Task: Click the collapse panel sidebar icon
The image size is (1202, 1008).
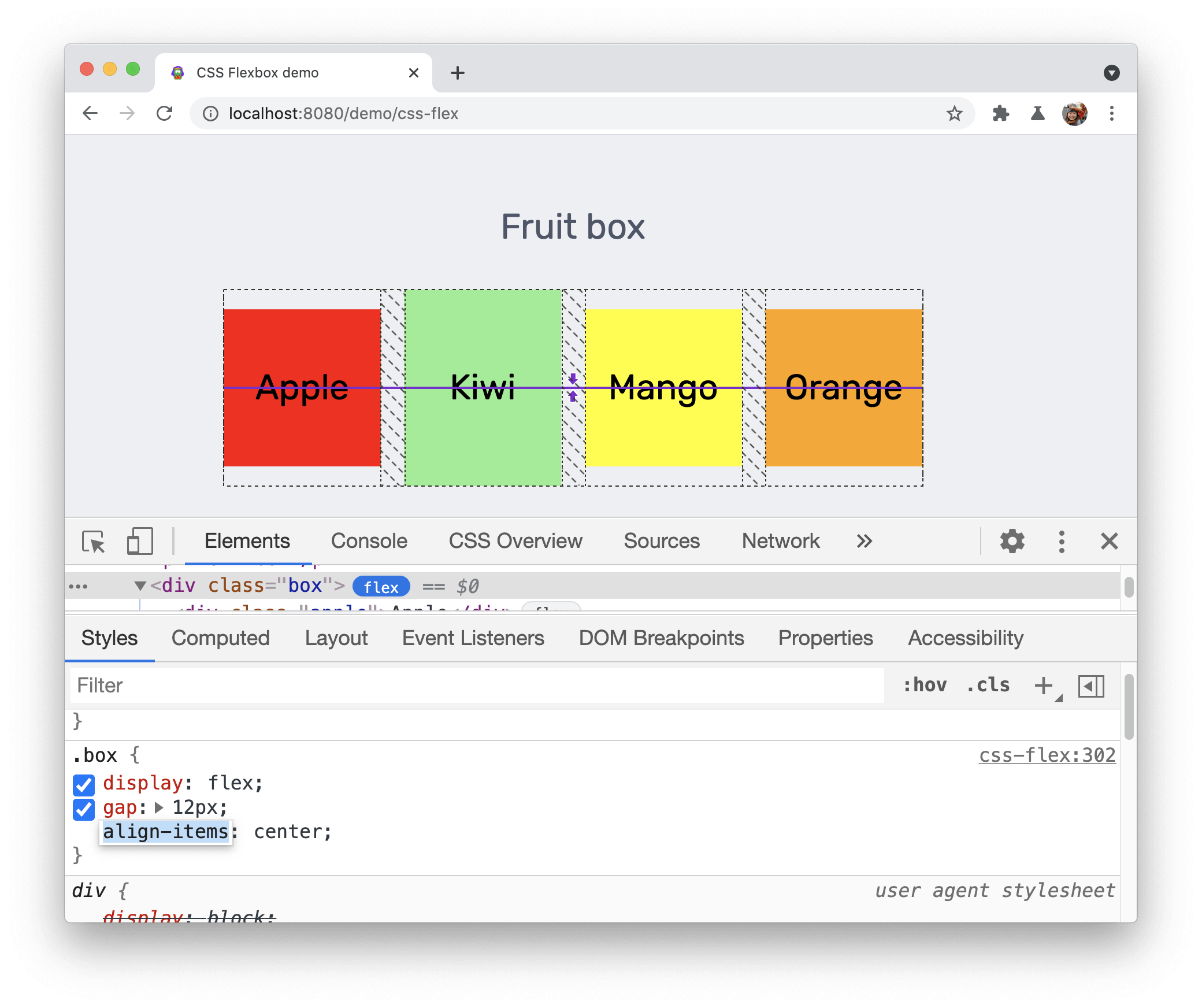Action: coord(1091,685)
